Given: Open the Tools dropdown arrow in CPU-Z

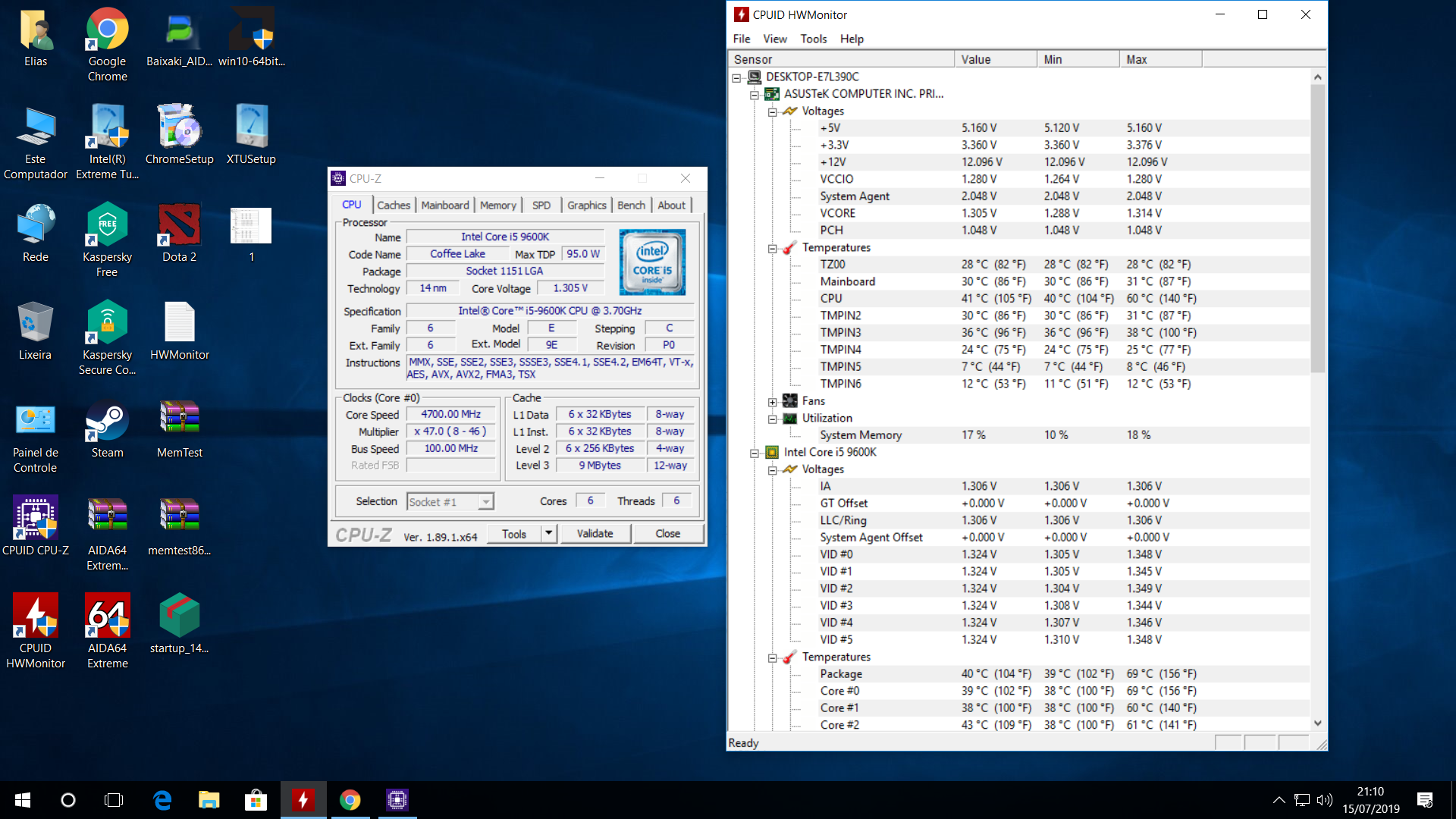Looking at the screenshot, I should (549, 534).
